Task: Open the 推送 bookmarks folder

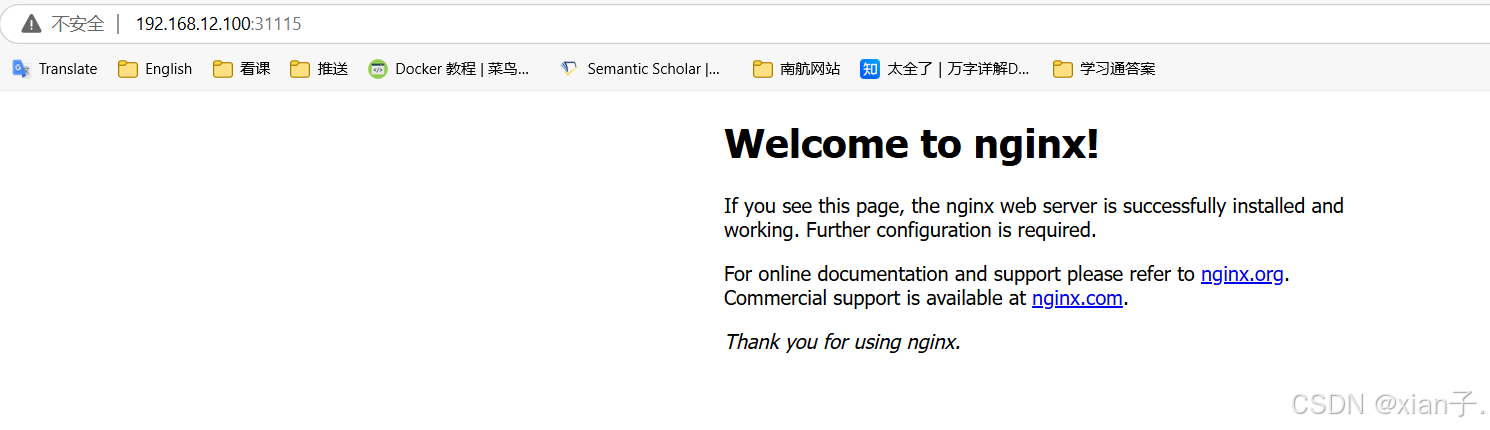Action: 319,69
